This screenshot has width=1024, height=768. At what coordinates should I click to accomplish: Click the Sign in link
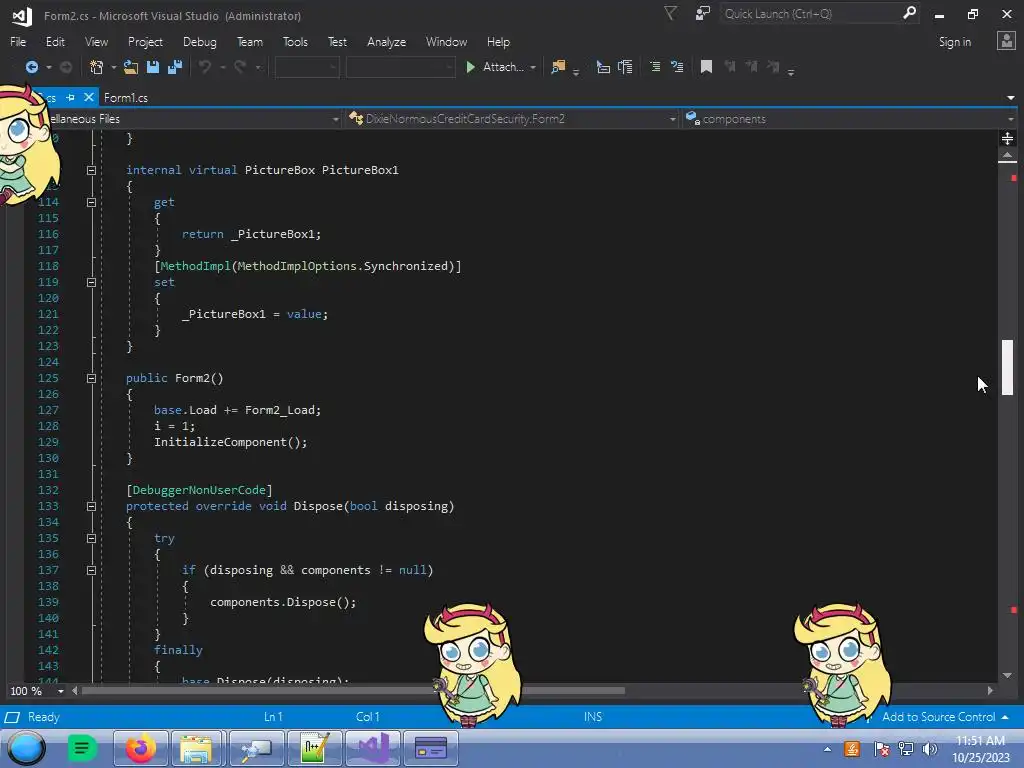pyautogui.click(x=954, y=42)
